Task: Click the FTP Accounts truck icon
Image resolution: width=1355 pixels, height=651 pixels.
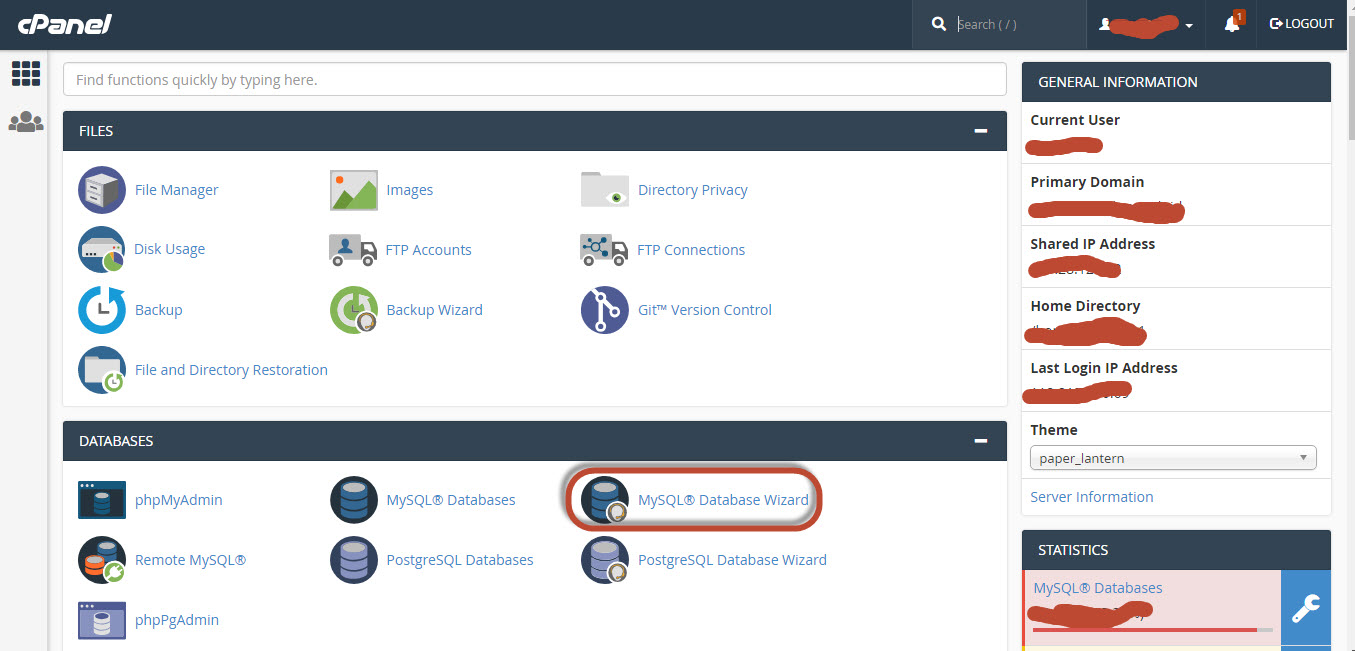Action: [x=353, y=250]
